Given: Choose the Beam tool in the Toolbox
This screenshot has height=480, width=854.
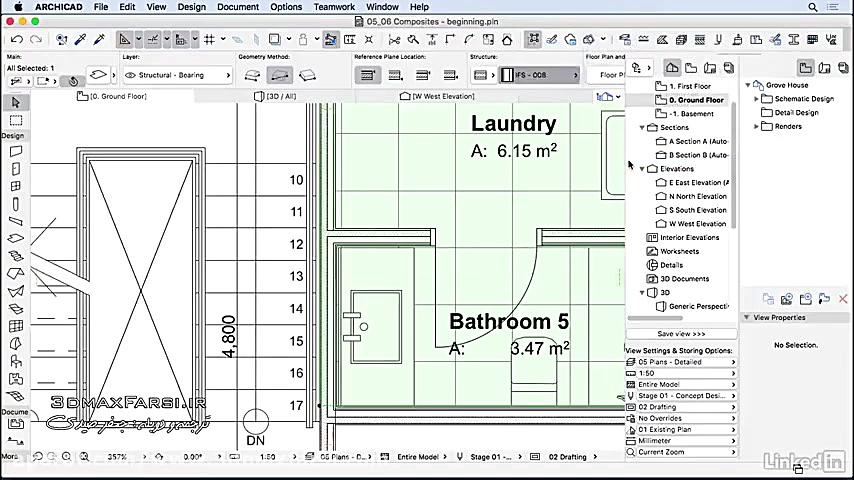Looking at the screenshot, I should [16, 221].
